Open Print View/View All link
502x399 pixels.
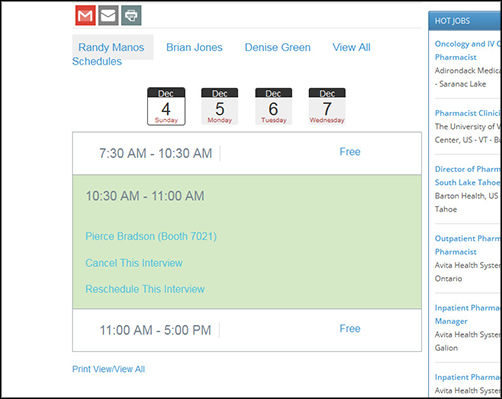109,369
